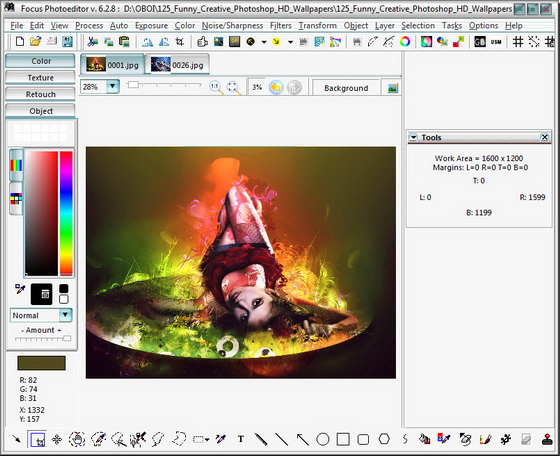Switch to the 0026.jpg tab
Viewport: 560px width, 456px height.
click(177, 65)
